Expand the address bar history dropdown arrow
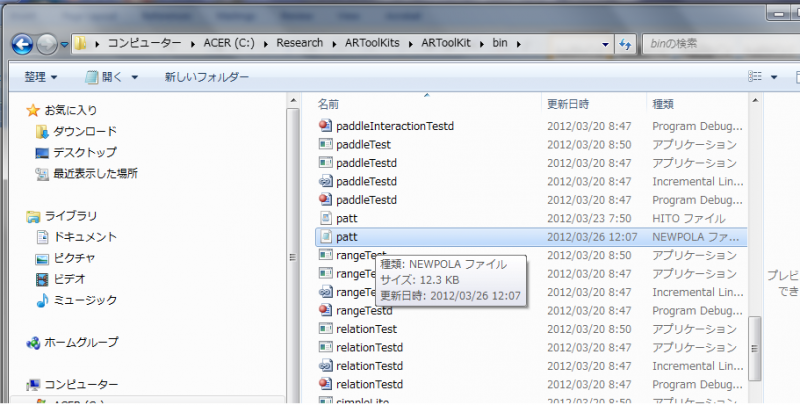Screen dimensions: 800x405 [x=605, y=44]
